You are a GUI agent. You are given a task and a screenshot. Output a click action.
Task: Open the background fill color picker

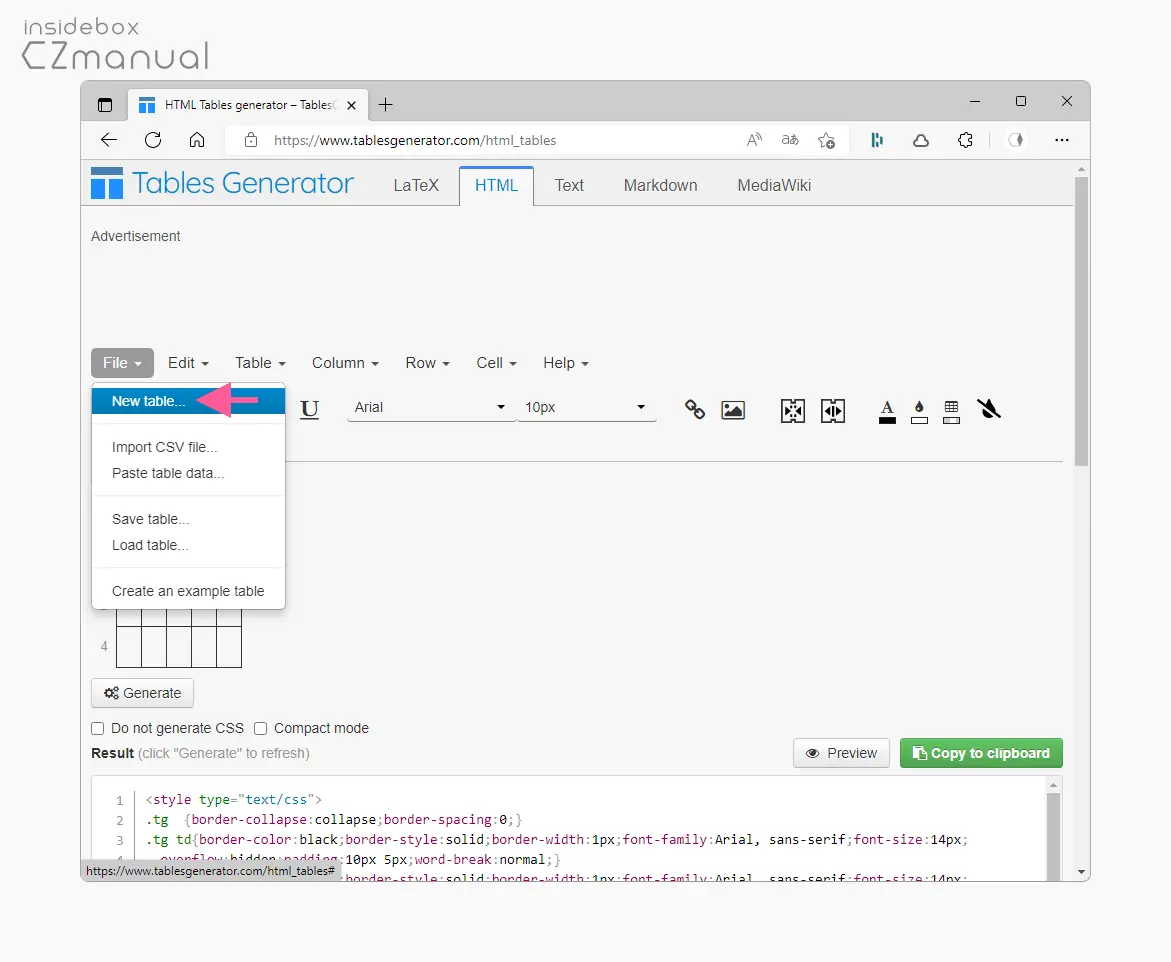click(x=919, y=412)
